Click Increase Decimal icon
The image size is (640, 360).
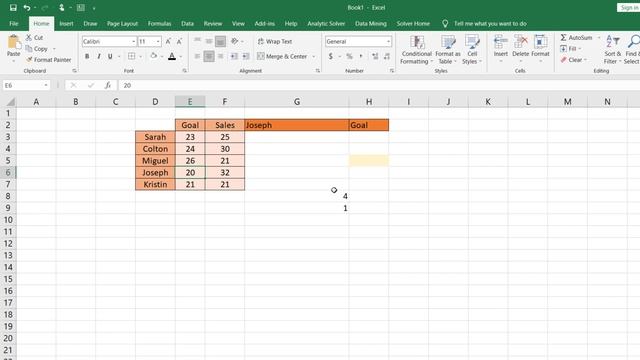pos(375,56)
